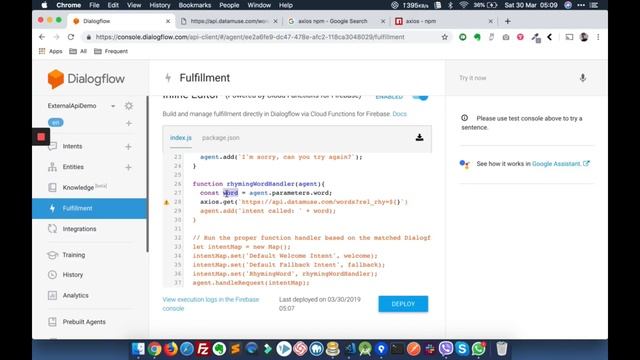
Task: Open the Intents section
Action: point(72,146)
